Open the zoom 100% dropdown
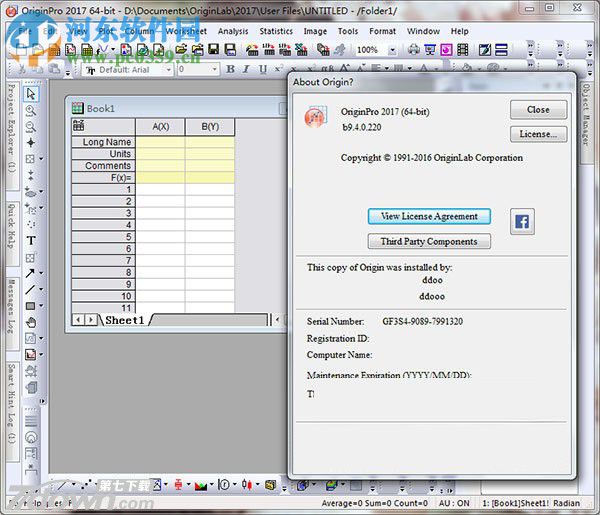600x515 pixels. [x=392, y=50]
